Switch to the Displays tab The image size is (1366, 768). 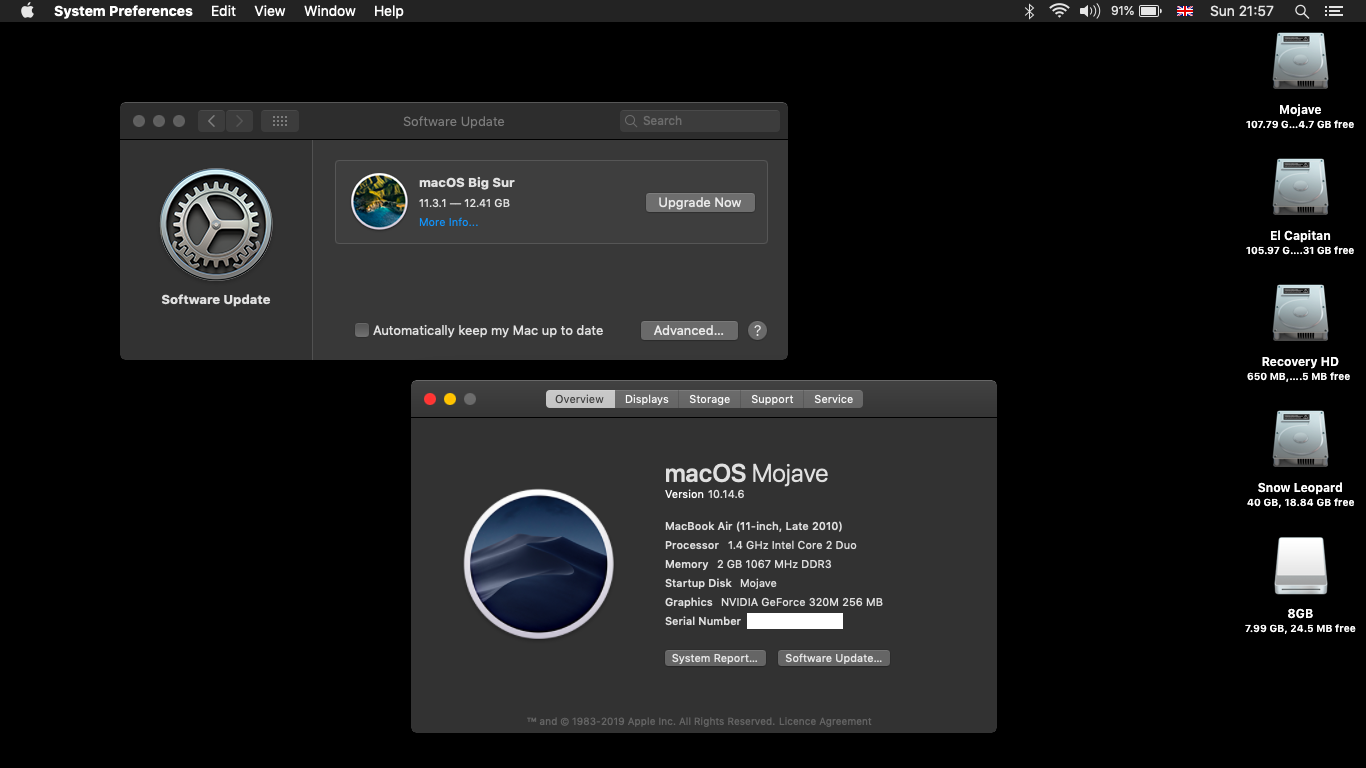tap(647, 399)
